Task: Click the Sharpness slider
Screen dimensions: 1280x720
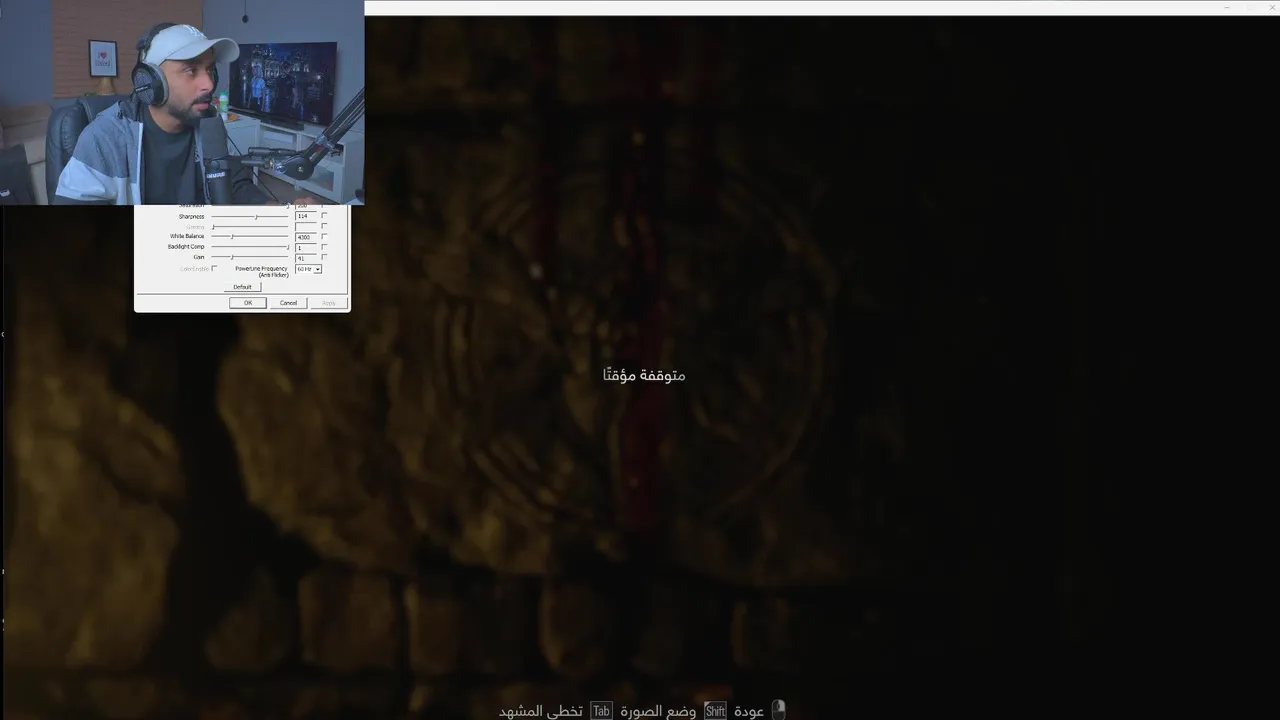Action: point(250,216)
